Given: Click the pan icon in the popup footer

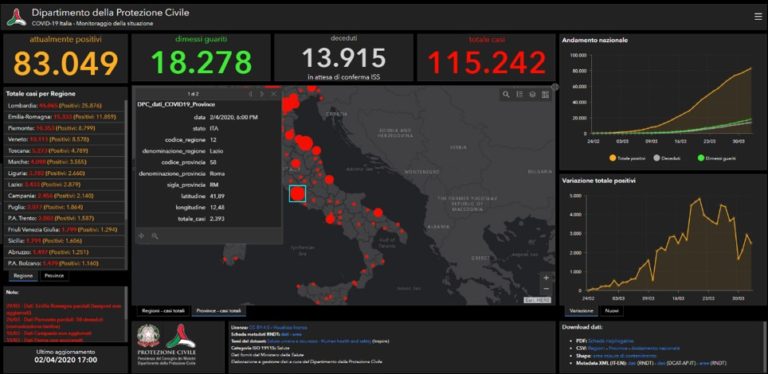Looking at the screenshot, I should click(x=142, y=236).
